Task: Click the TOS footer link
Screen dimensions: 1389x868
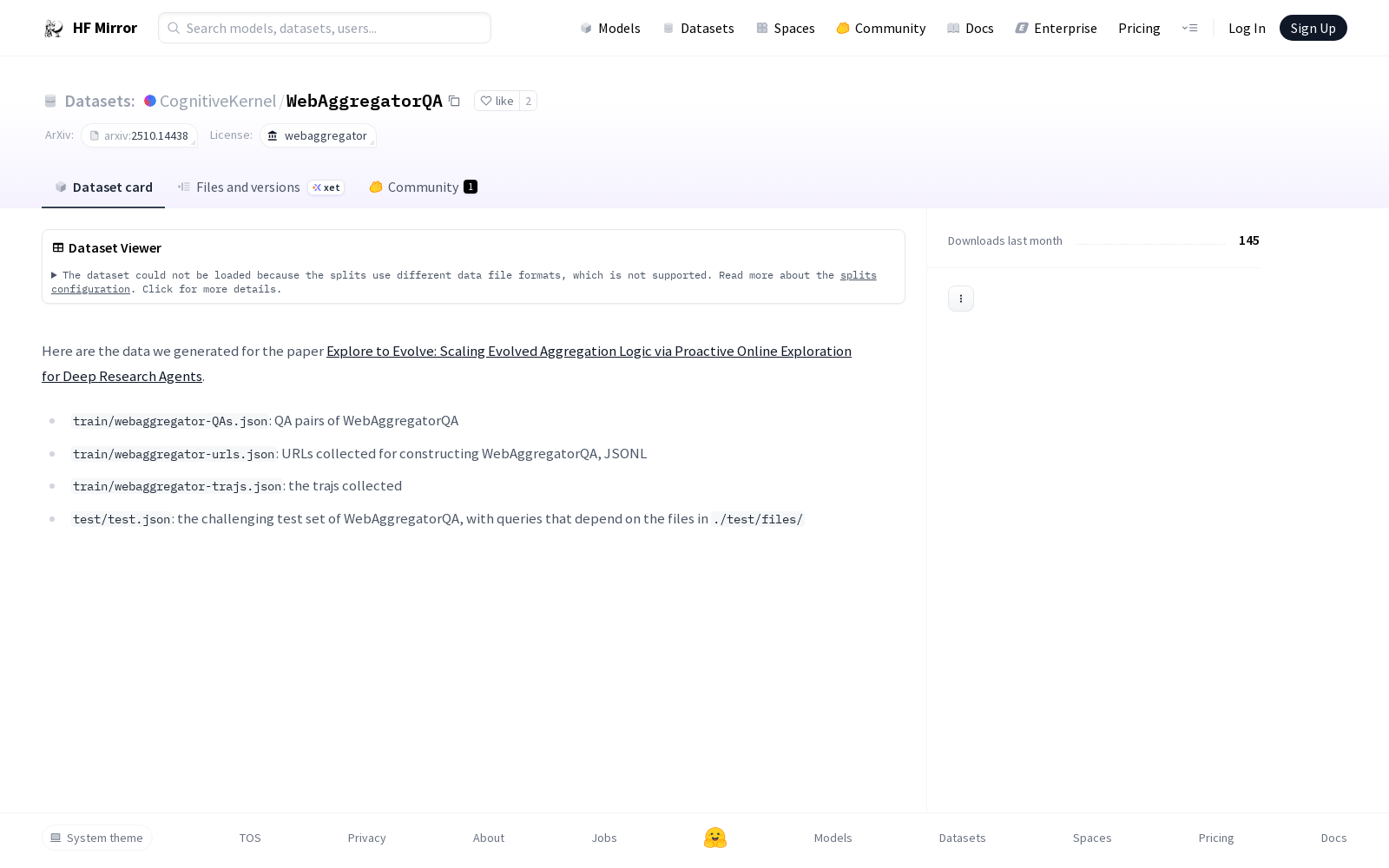Action: 250,838
